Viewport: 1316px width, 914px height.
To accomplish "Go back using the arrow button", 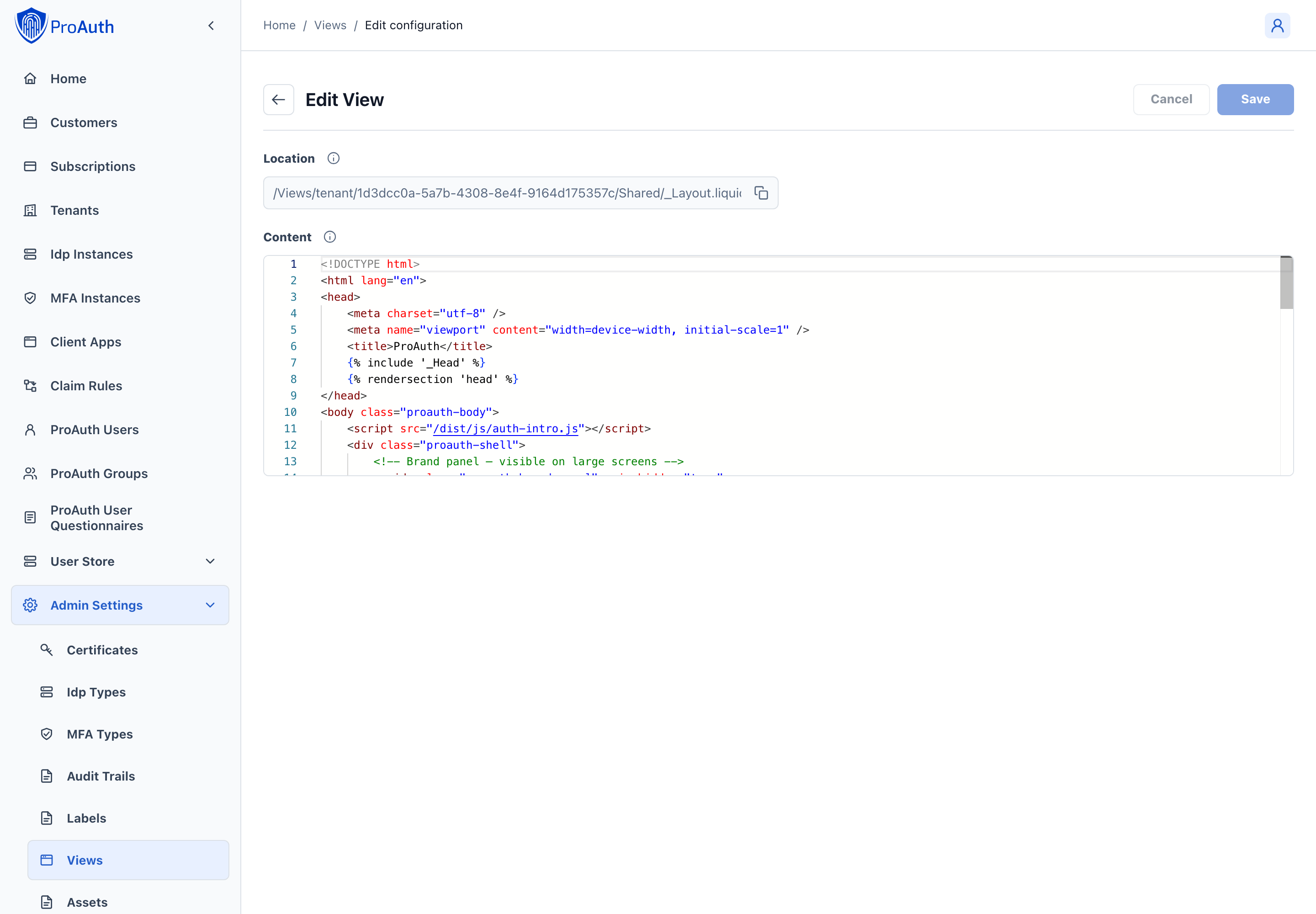I will pos(278,100).
